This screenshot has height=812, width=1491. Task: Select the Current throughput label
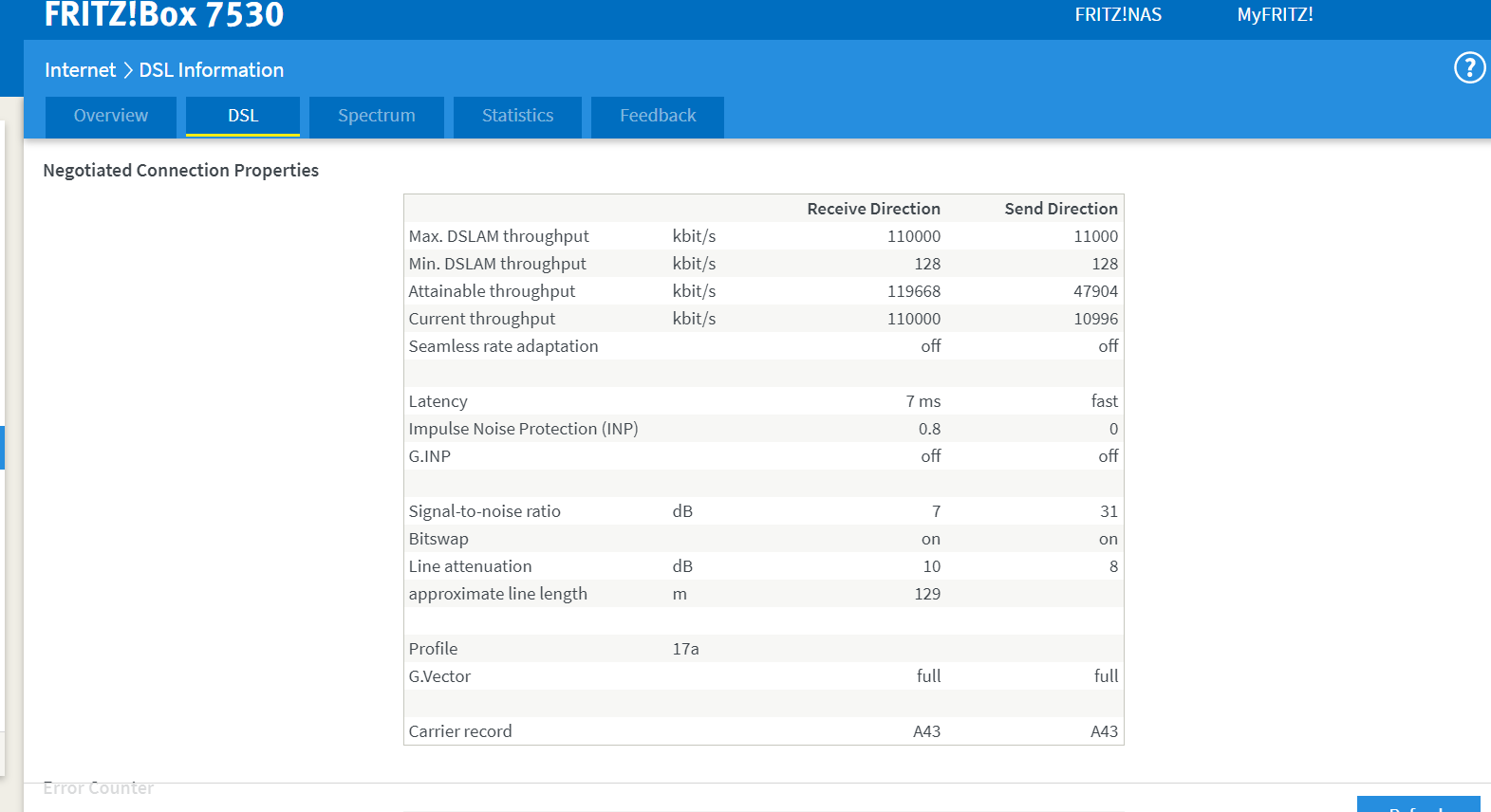tap(482, 319)
